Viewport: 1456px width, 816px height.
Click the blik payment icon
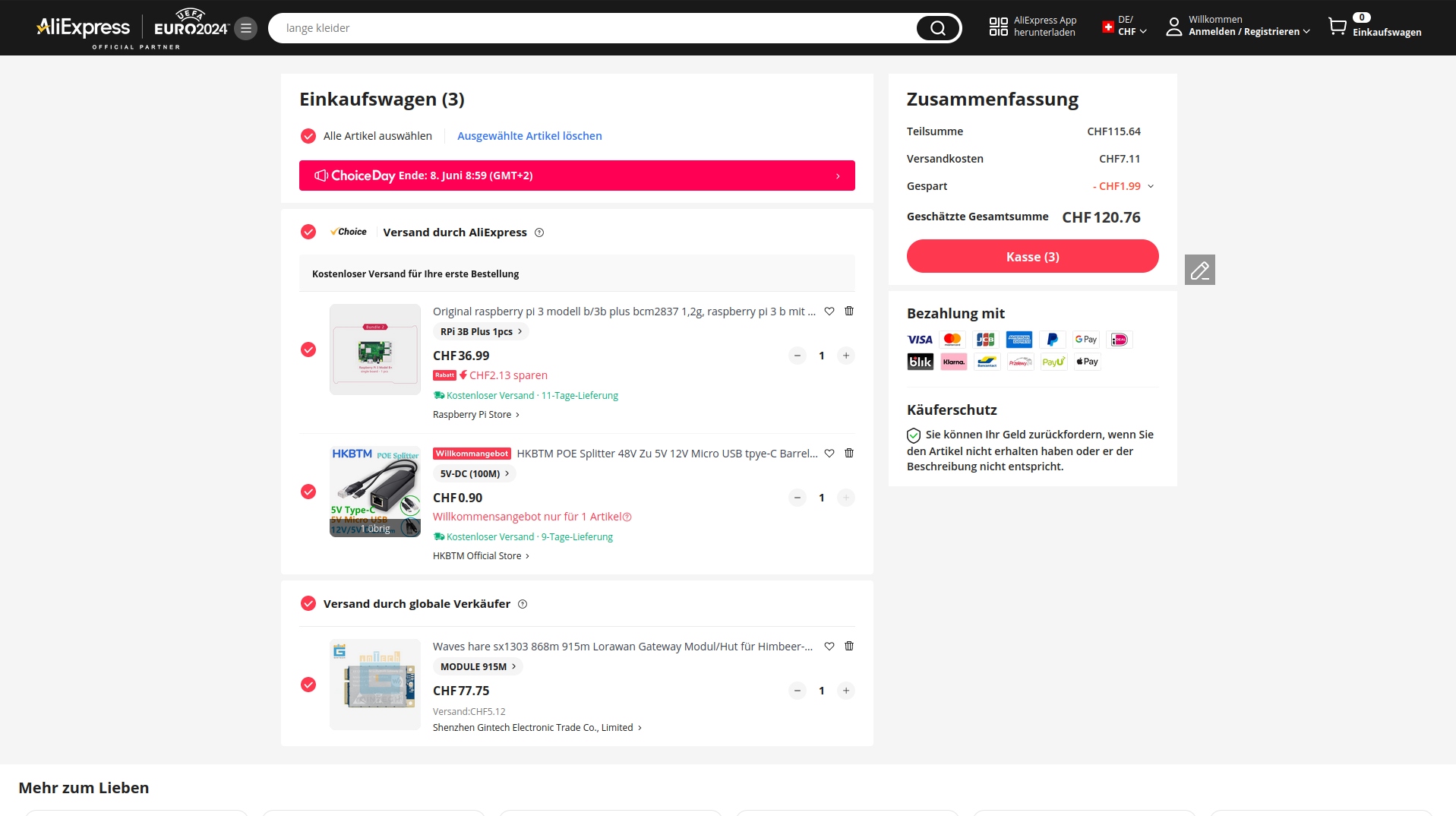coord(920,362)
